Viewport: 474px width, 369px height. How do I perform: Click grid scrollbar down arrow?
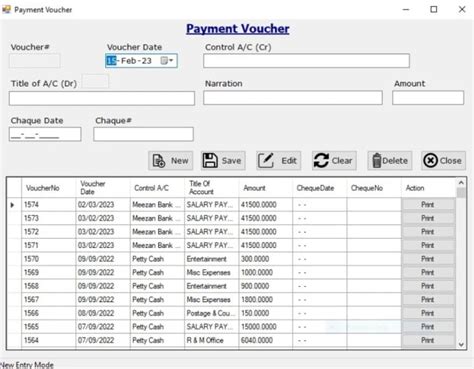461,344
